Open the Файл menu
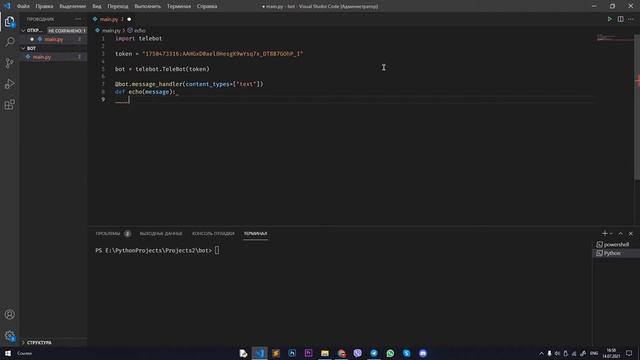This screenshot has width=640, height=360. [23, 6]
